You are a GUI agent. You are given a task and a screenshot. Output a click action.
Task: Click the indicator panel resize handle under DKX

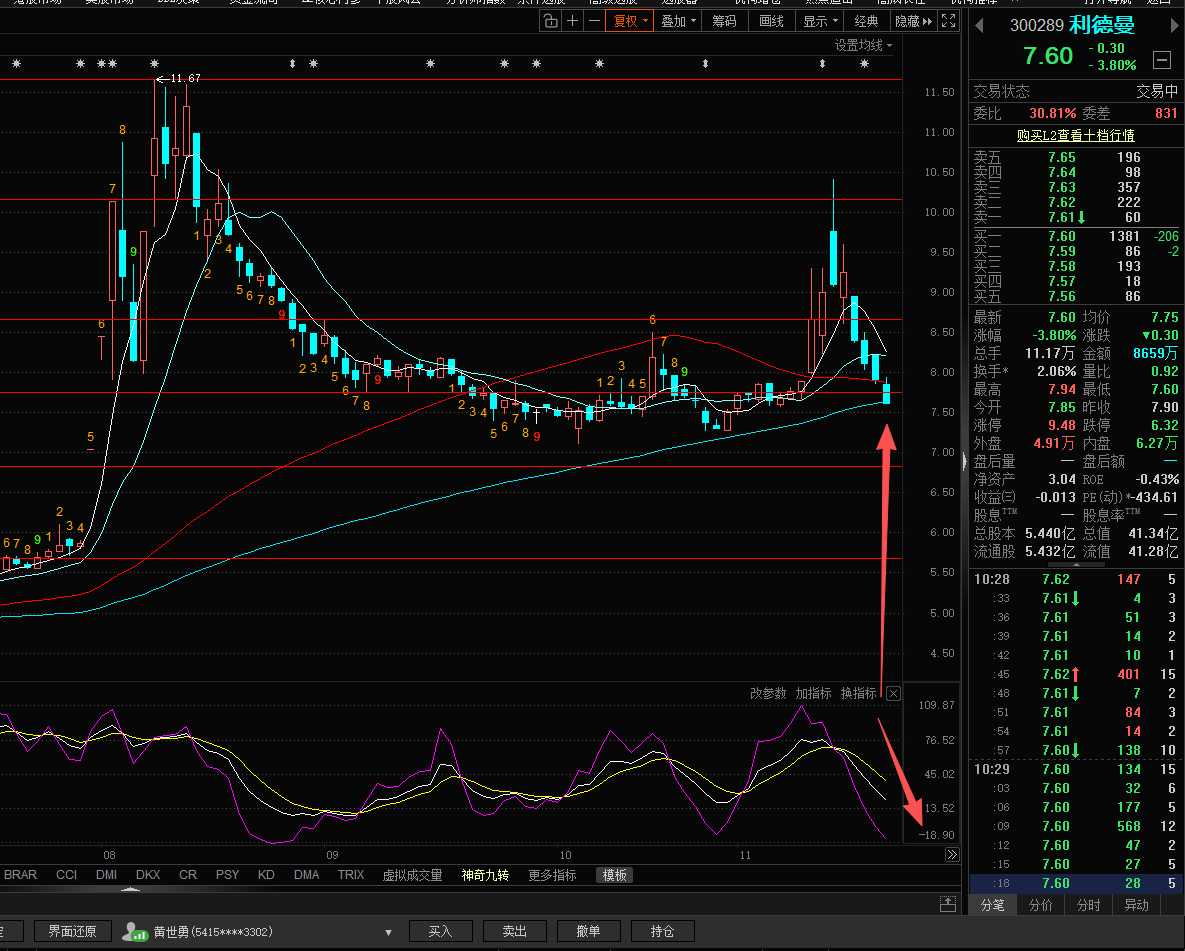pyautogui.click(x=130, y=890)
